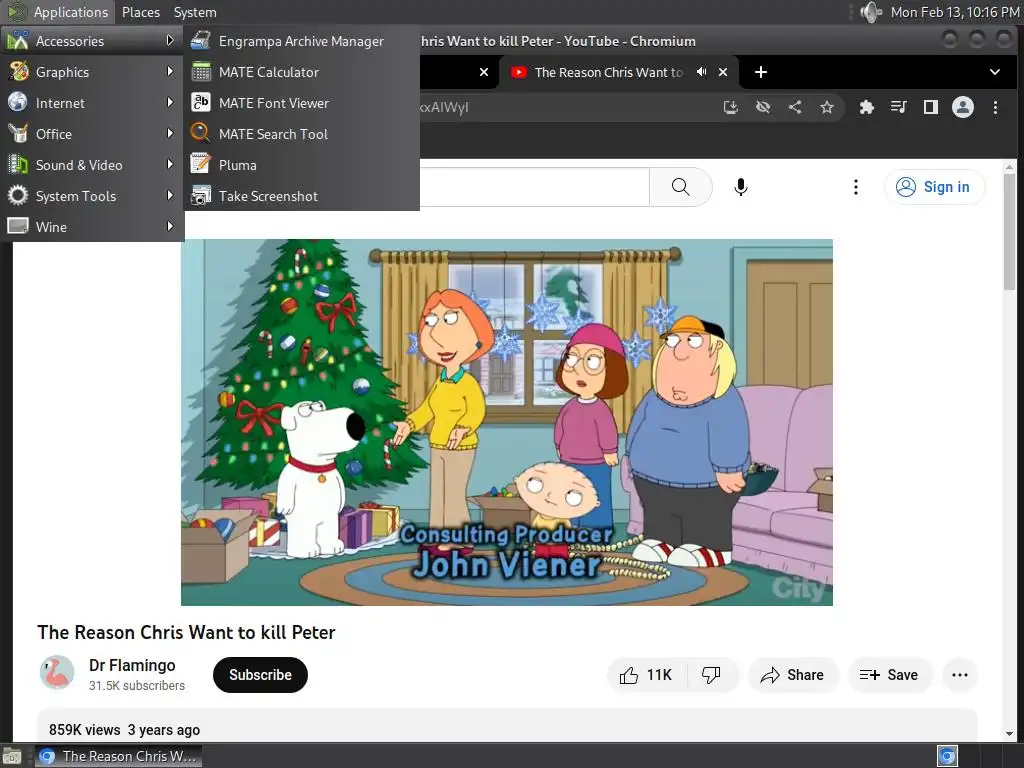Image resolution: width=1024 pixels, height=768 pixels.
Task: Expand the Internet submenu
Action: tap(91, 103)
